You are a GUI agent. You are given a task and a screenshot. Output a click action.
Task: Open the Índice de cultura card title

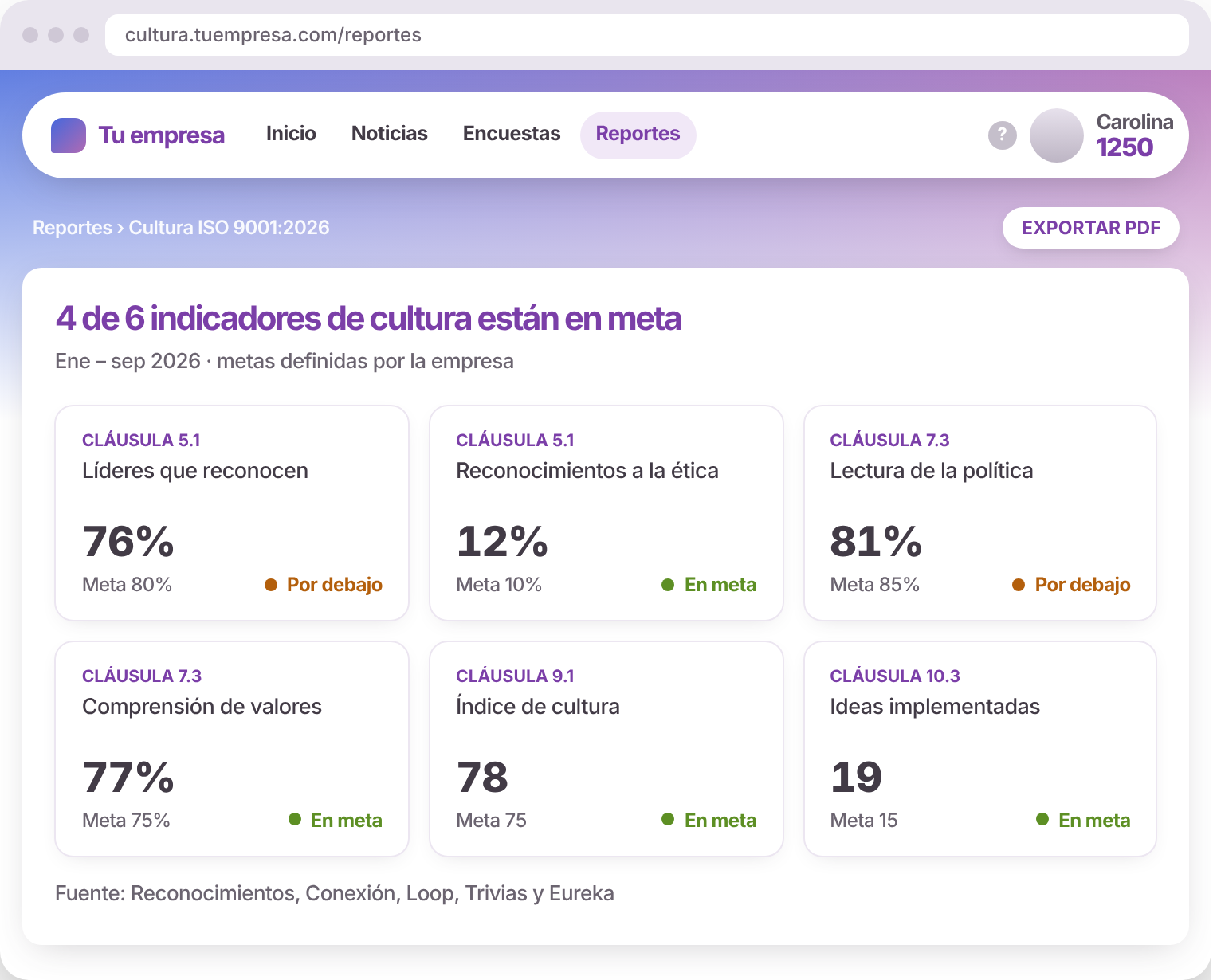(538, 707)
